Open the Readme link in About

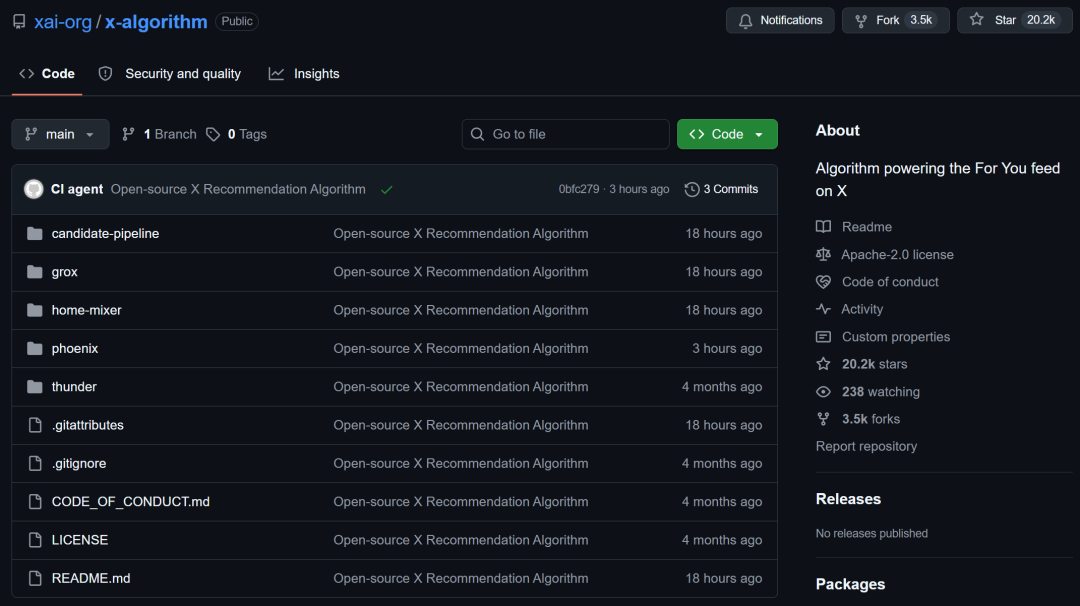pyautogui.click(x=866, y=227)
